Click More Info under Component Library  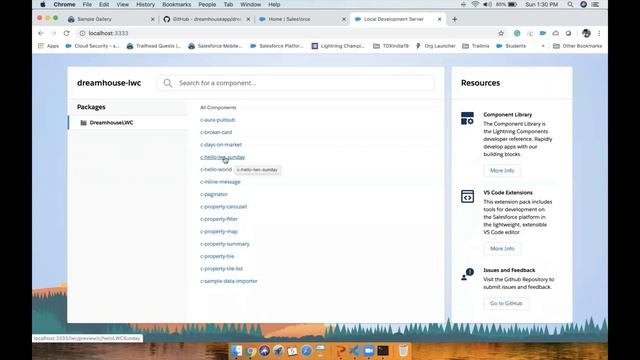point(502,171)
